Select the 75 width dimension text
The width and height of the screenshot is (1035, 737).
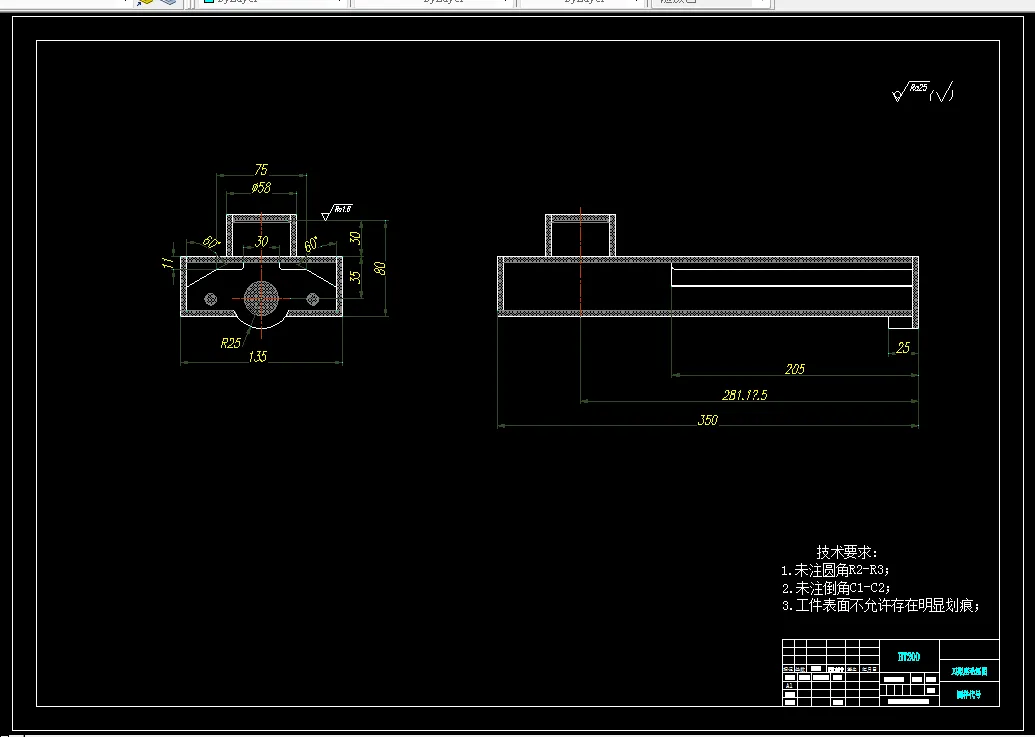(261, 170)
